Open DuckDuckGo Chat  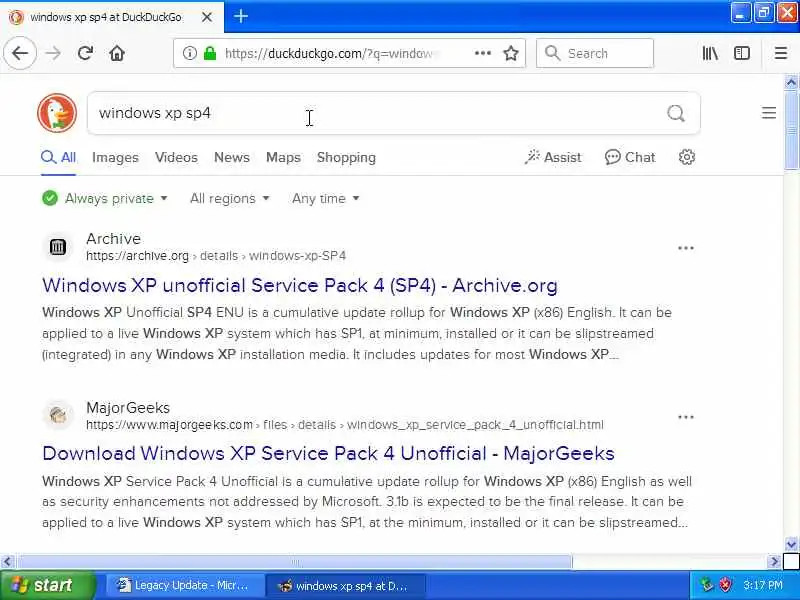click(x=630, y=157)
